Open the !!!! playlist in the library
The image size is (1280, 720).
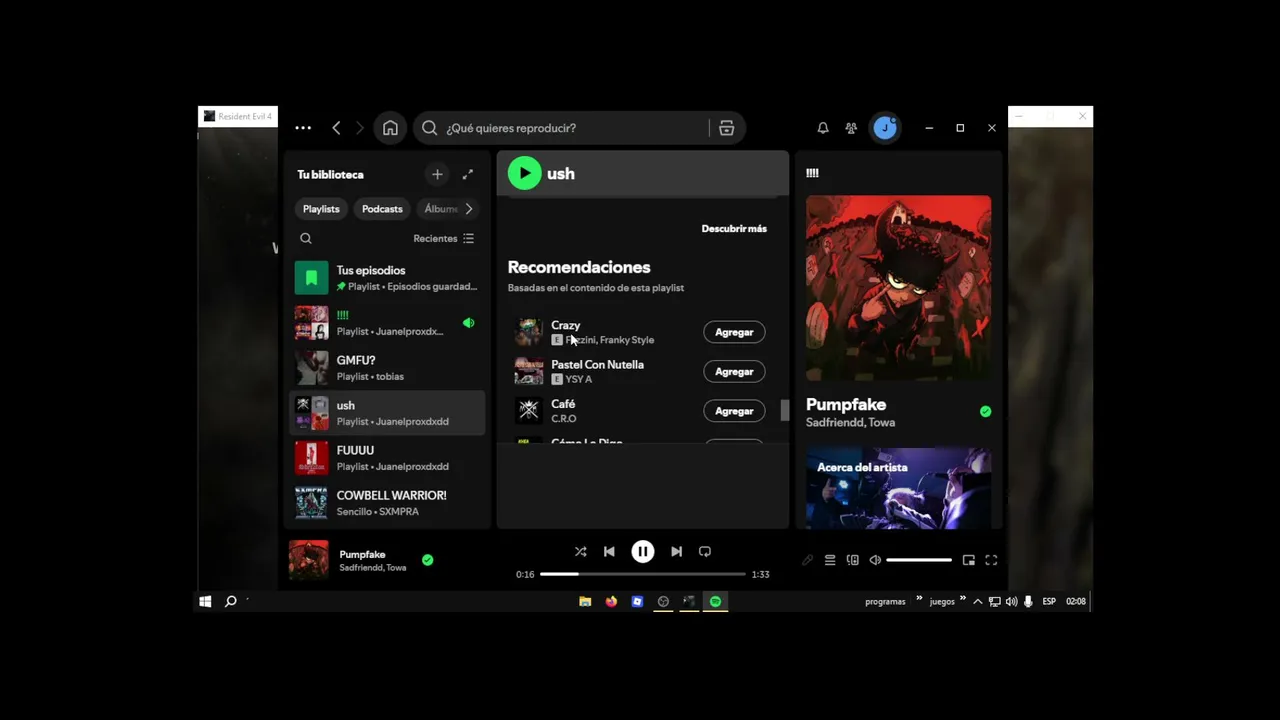(x=387, y=323)
